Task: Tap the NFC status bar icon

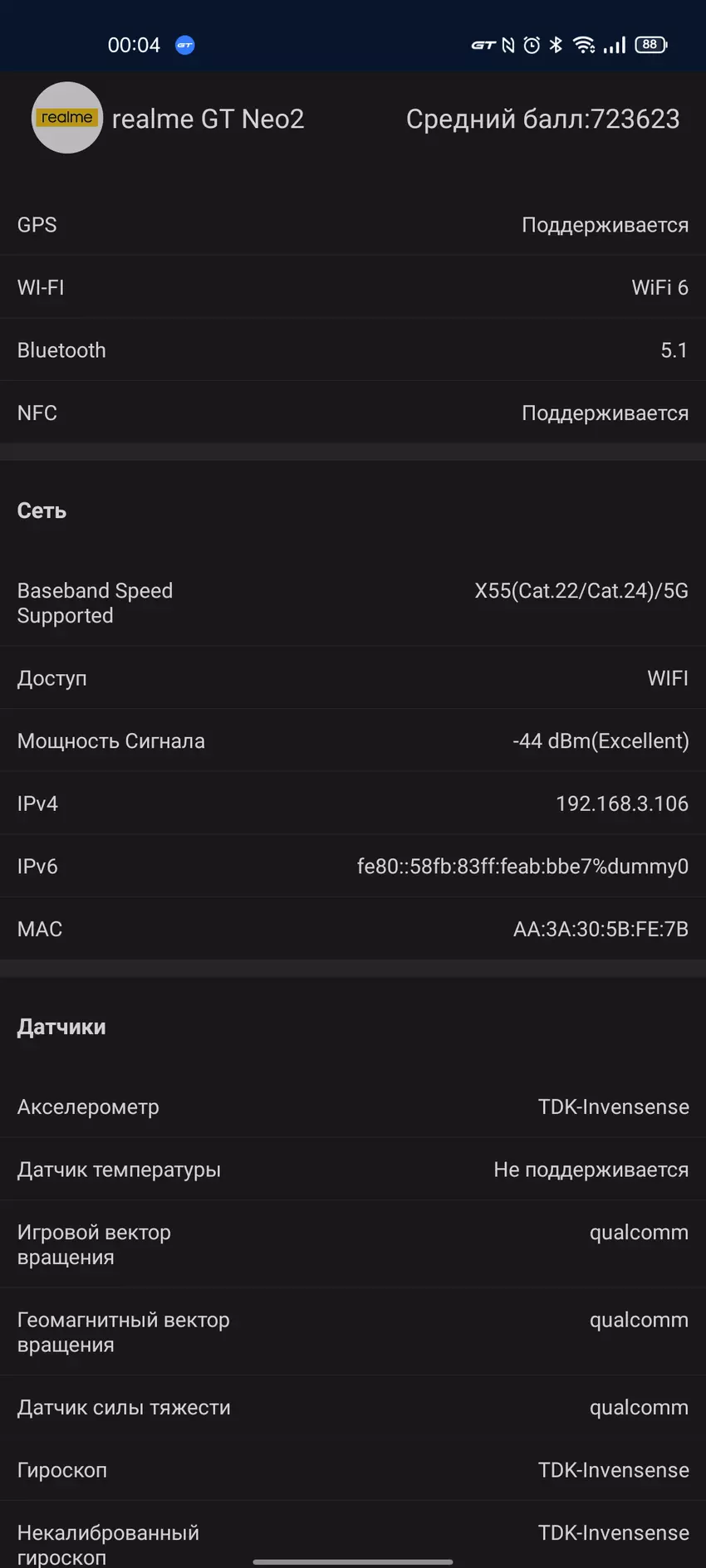Action: [x=508, y=46]
